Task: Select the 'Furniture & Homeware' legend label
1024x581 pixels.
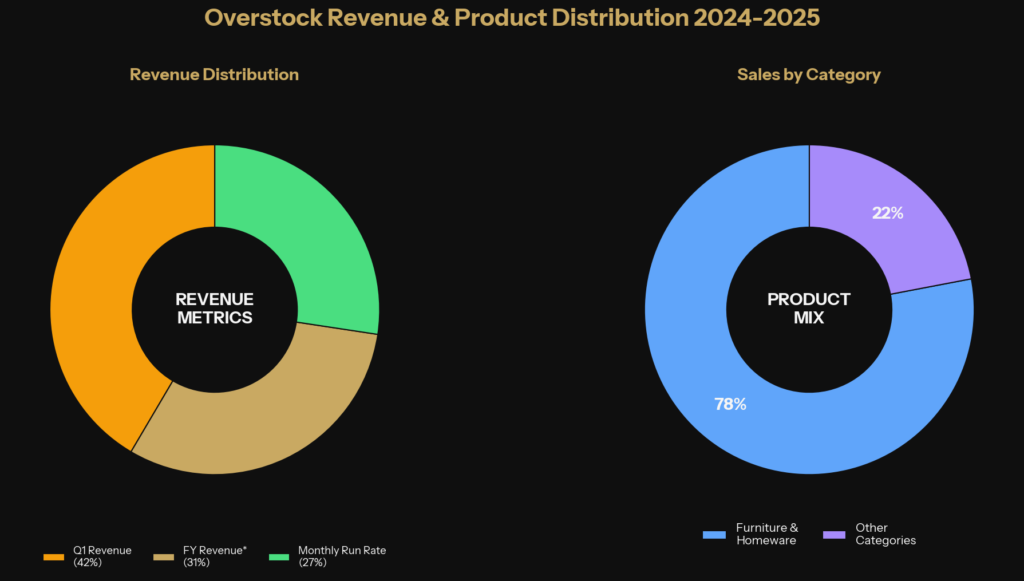Action: pos(767,534)
